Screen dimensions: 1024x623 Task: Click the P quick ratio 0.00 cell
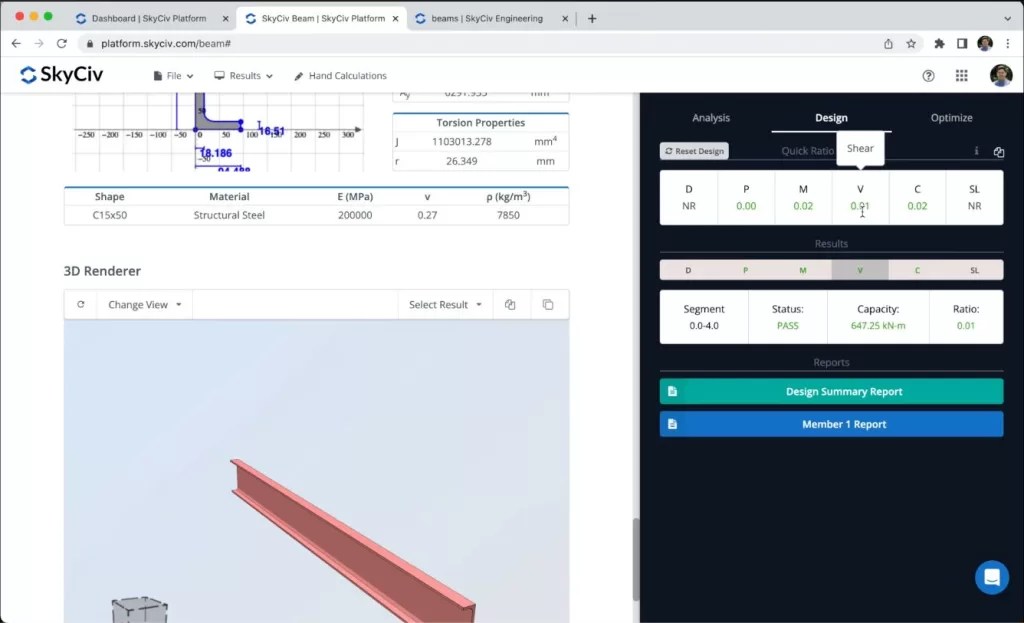(x=746, y=197)
